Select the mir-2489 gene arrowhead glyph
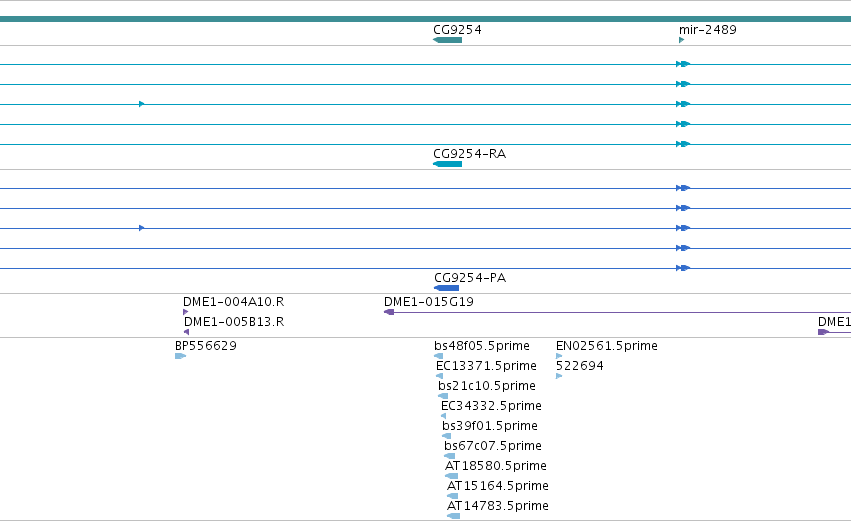Viewport: 851px width, 521px height. 682,40
